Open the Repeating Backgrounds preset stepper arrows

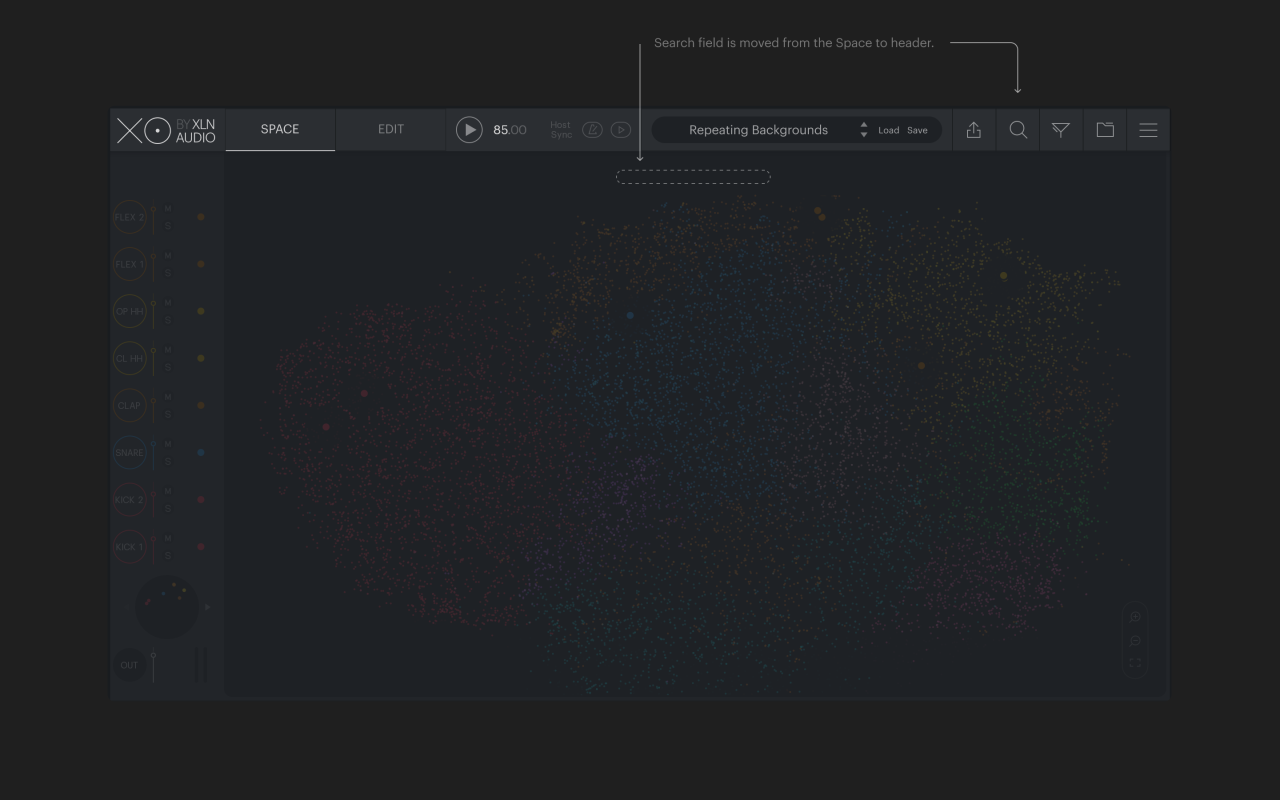coord(864,130)
